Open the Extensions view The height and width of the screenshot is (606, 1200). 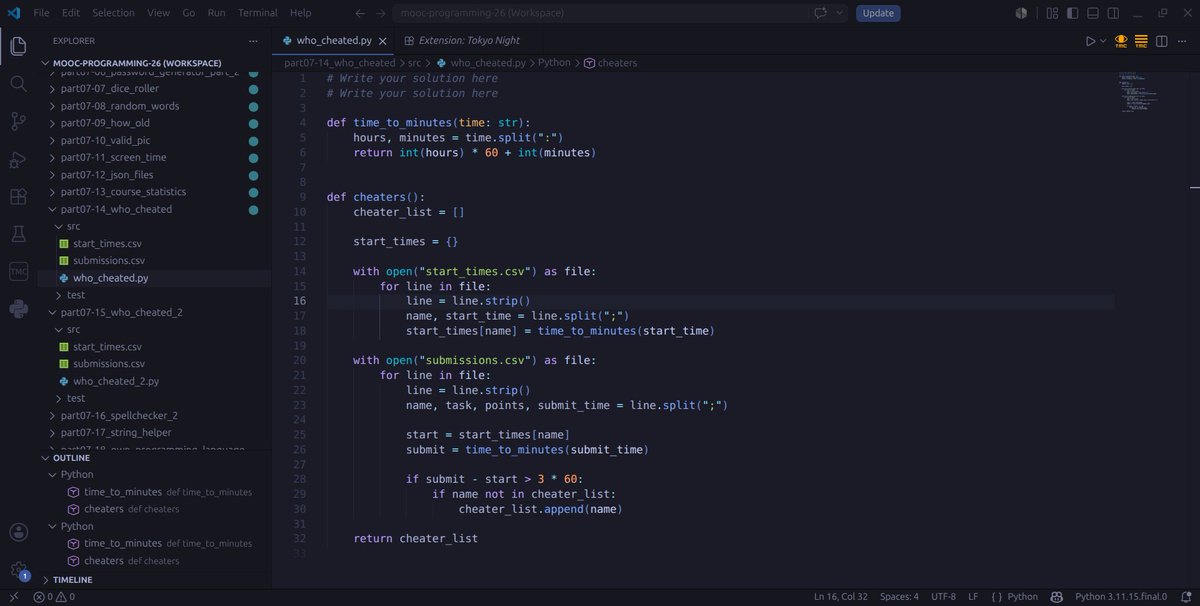(x=18, y=197)
